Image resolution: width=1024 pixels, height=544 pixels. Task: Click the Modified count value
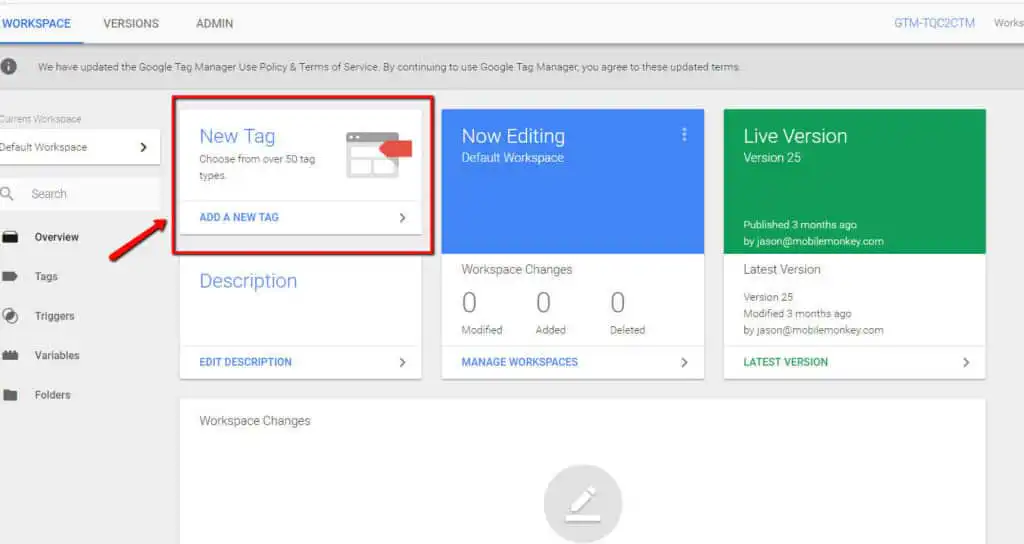469,303
